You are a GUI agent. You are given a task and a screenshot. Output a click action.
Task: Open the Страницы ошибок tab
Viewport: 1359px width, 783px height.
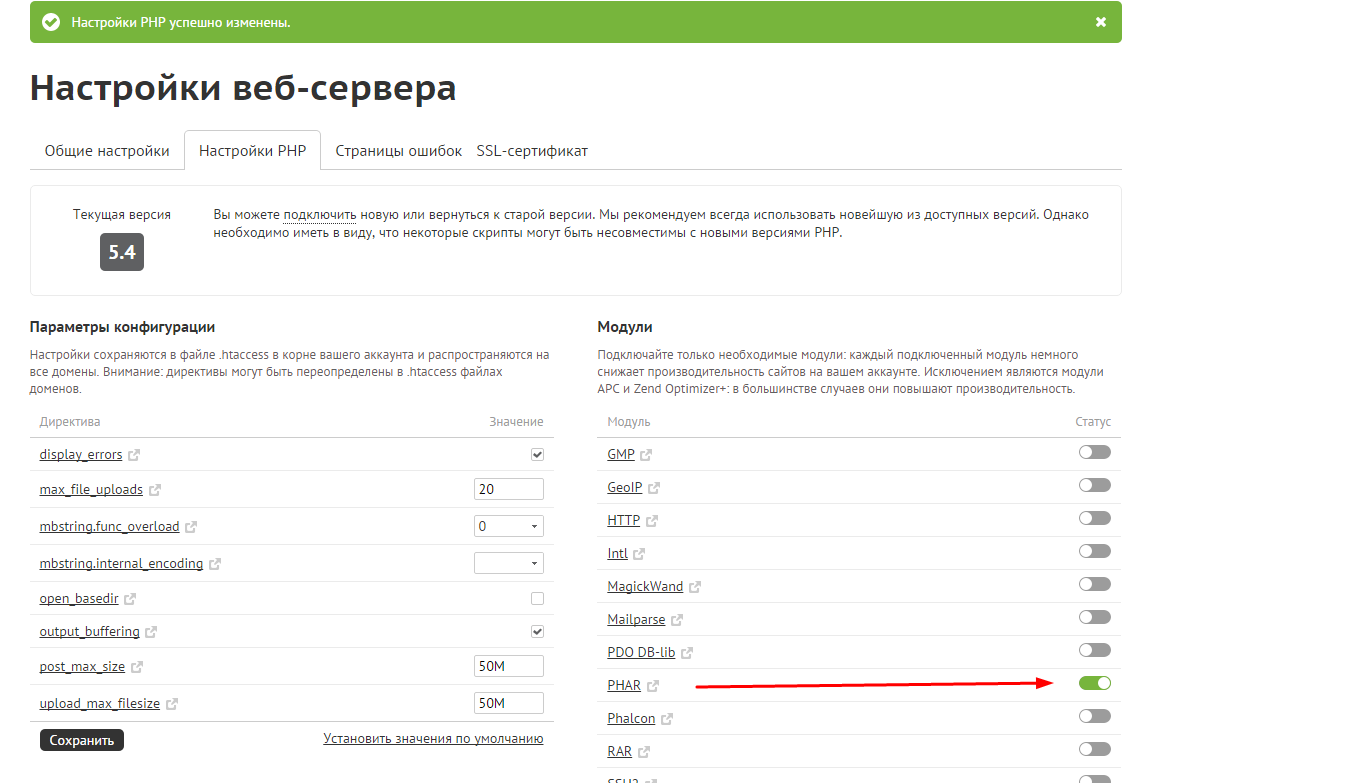tap(399, 151)
